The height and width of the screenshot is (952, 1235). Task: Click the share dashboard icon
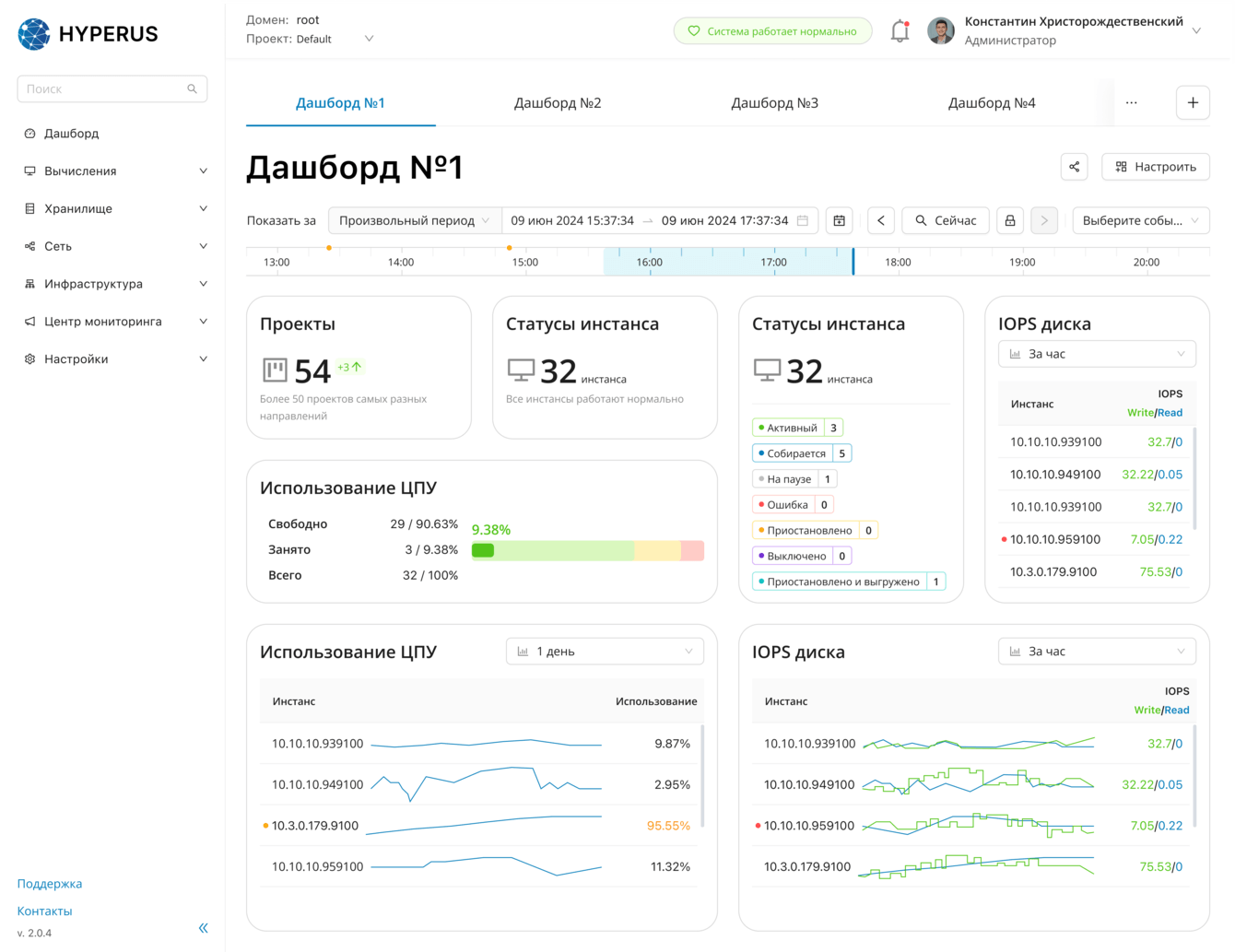click(1074, 167)
